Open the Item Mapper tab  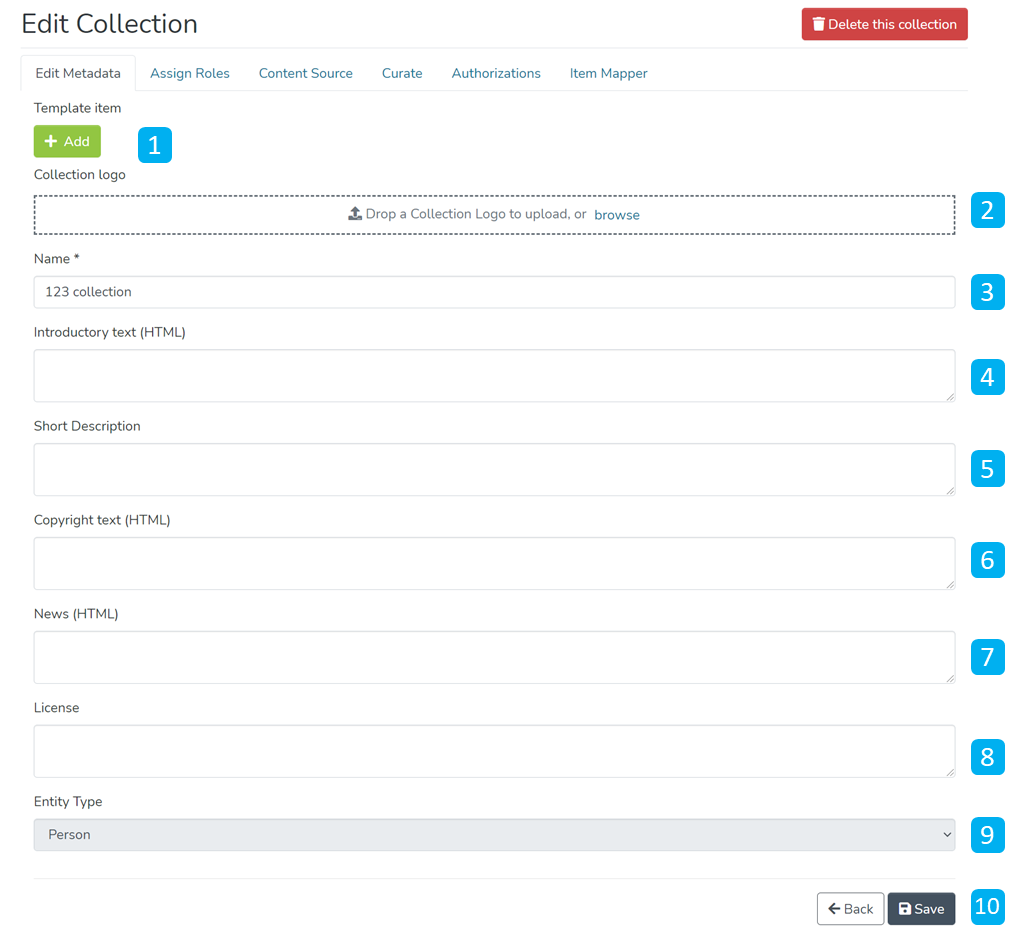click(608, 73)
